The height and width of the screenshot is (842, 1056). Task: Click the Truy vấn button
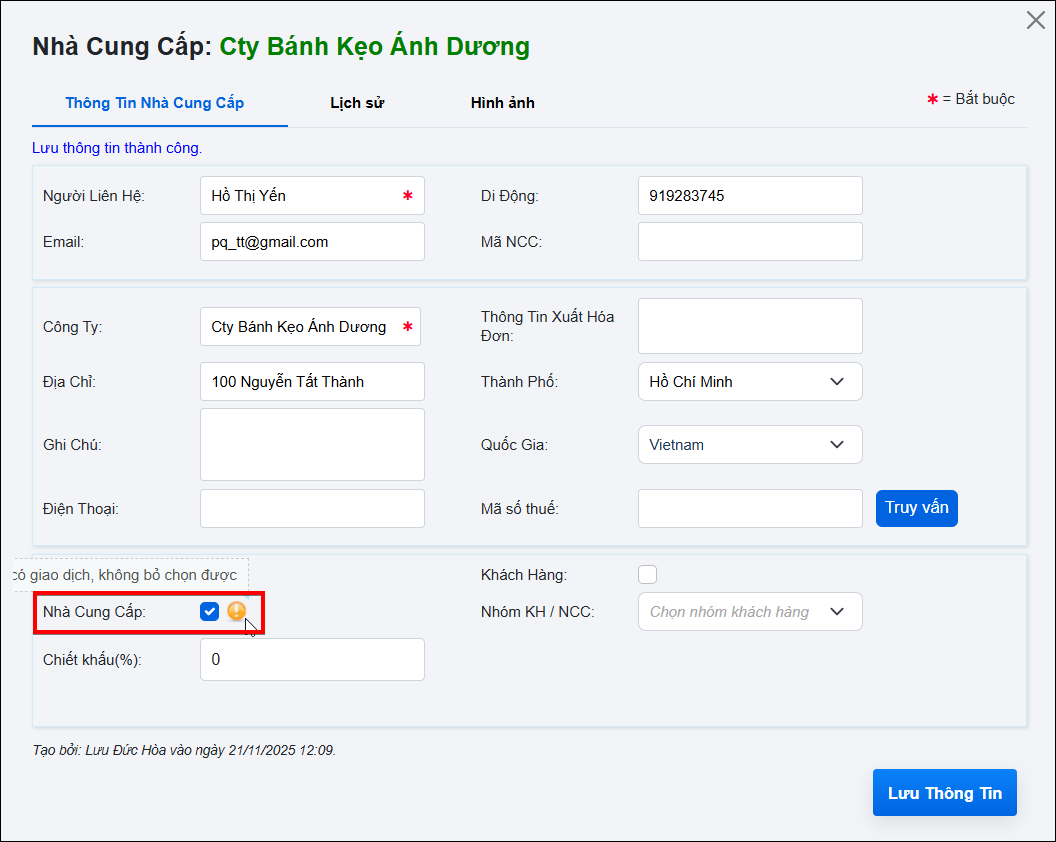[917, 508]
